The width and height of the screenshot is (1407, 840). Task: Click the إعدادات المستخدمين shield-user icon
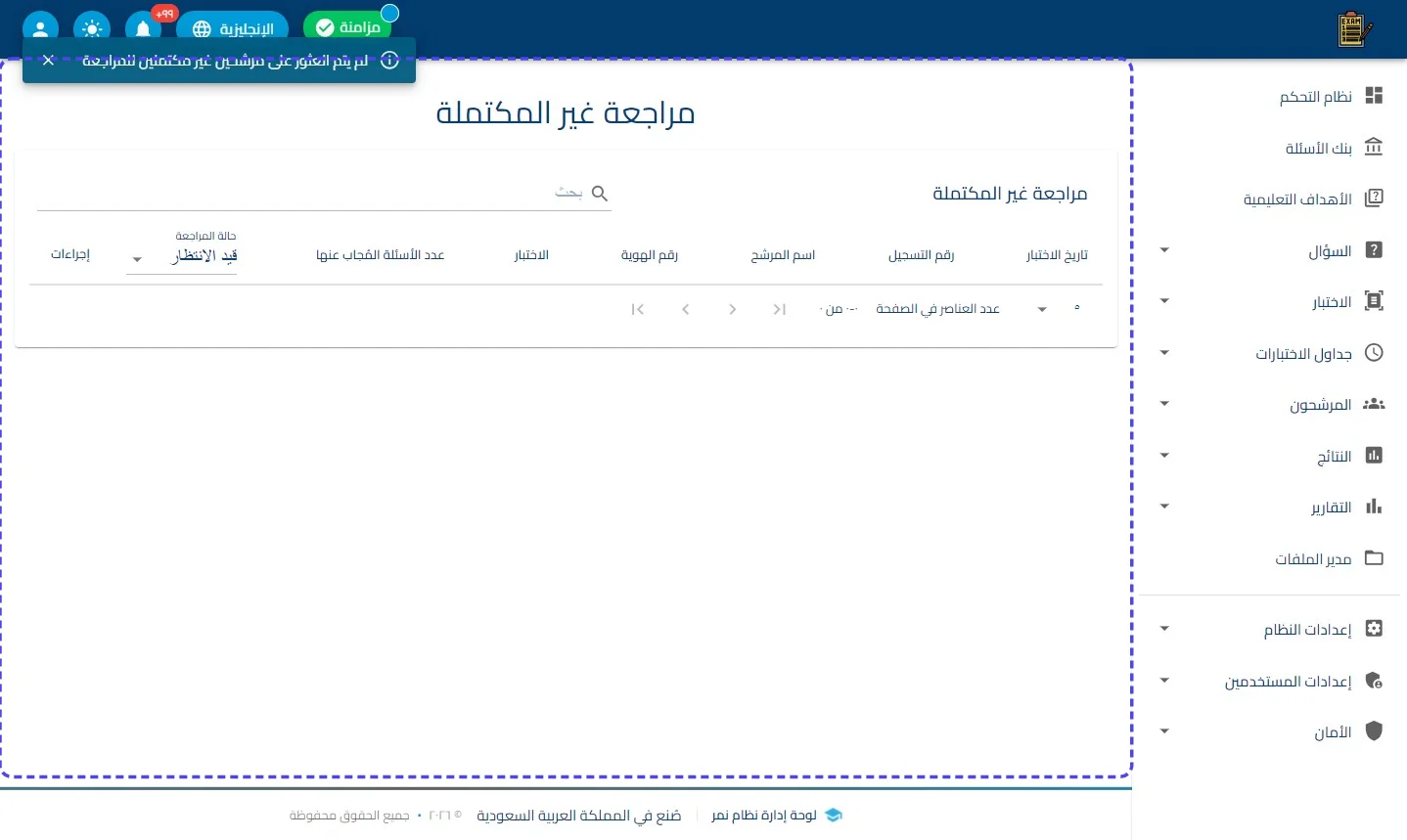1374,681
